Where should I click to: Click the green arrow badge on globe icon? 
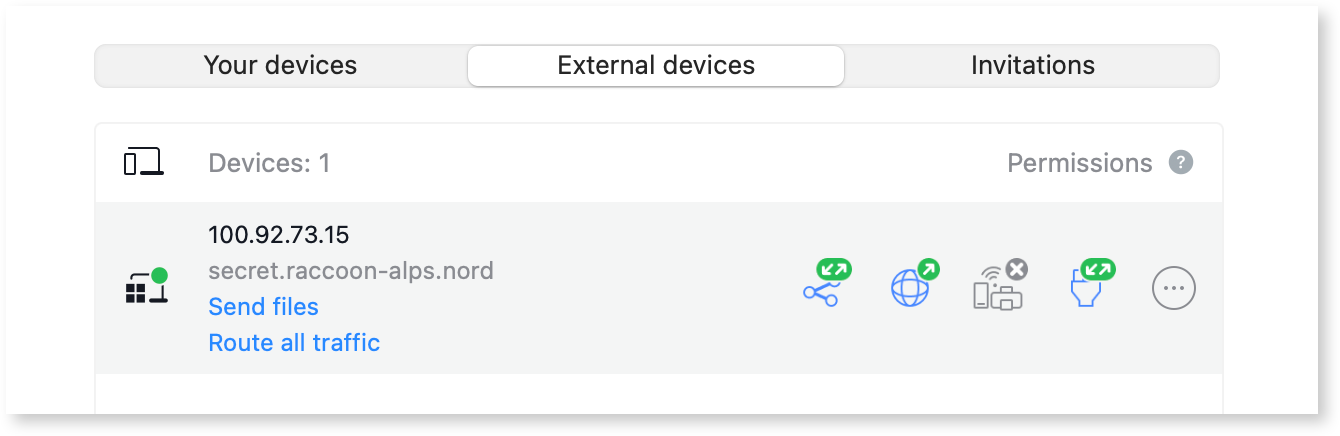point(929,268)
